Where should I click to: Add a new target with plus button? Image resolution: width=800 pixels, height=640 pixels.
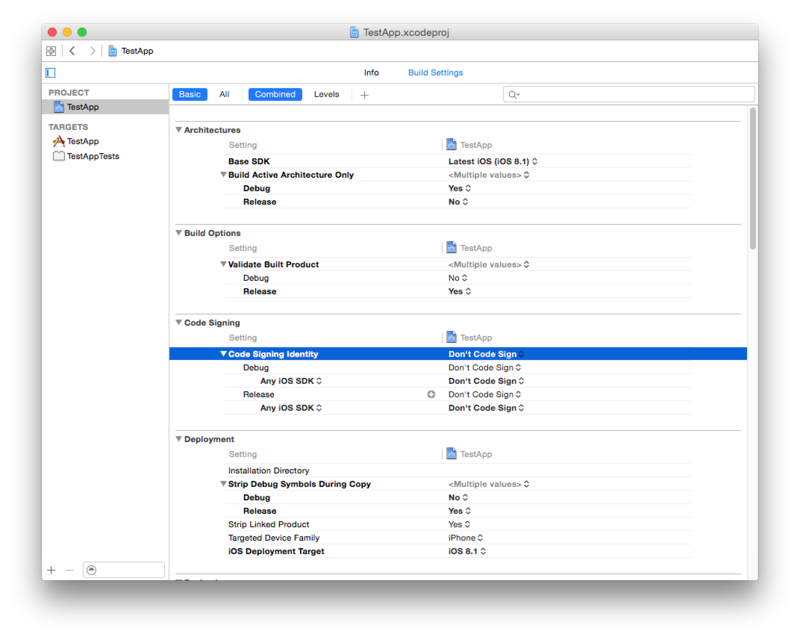click(x=51, y=570)
